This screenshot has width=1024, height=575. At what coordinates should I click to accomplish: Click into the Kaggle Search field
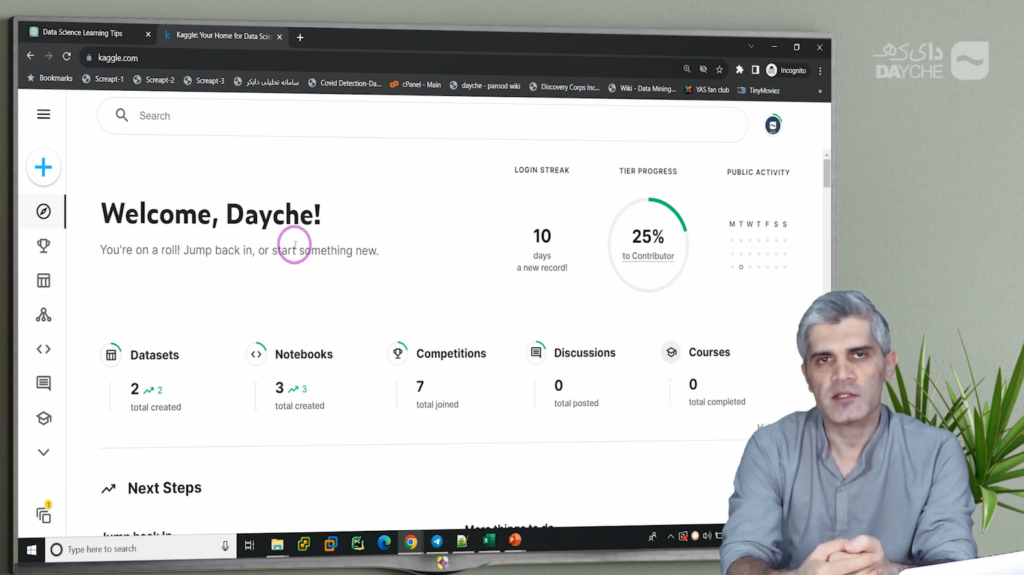coord(420,116)
